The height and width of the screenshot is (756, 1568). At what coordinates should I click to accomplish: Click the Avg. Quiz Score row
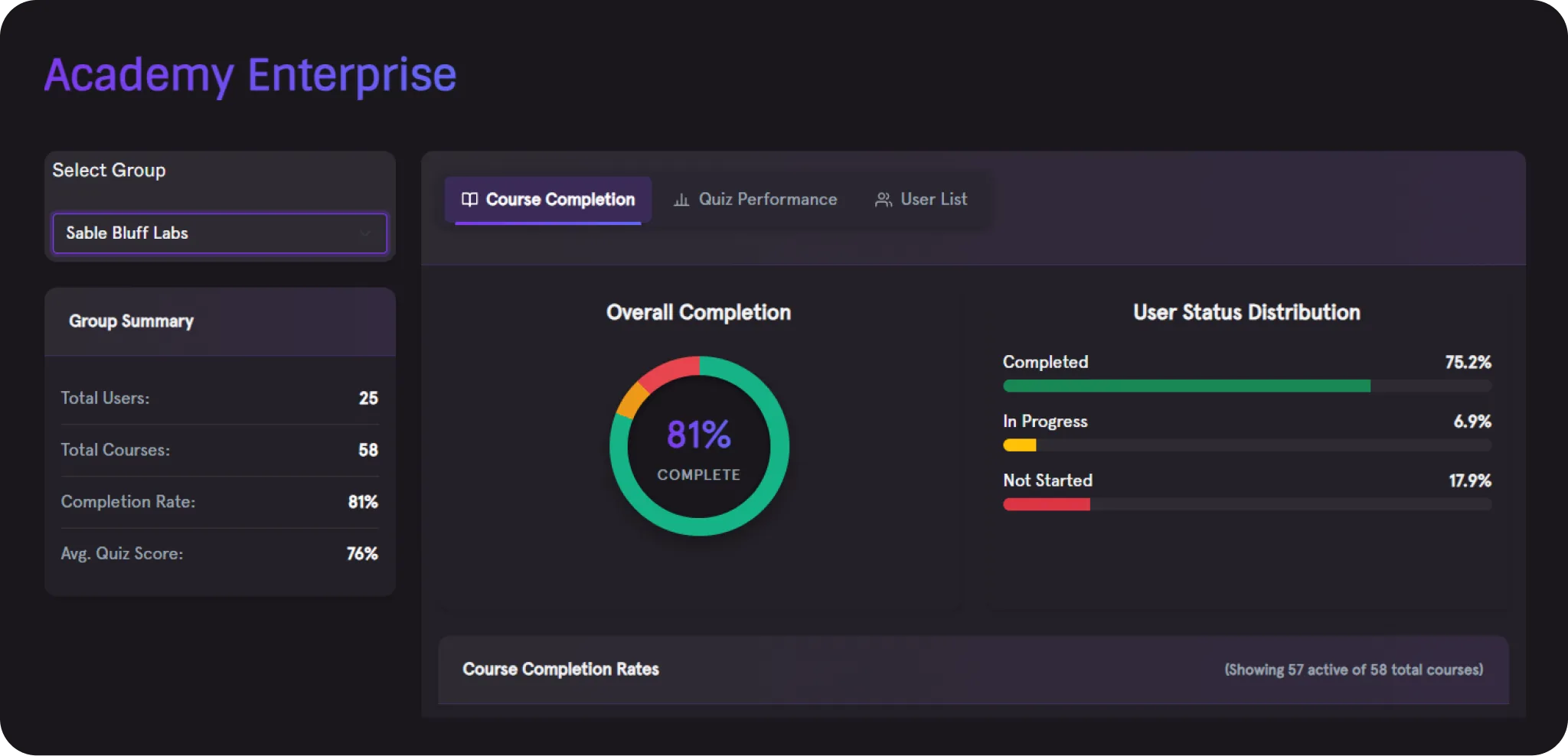(x=219, y=554)
